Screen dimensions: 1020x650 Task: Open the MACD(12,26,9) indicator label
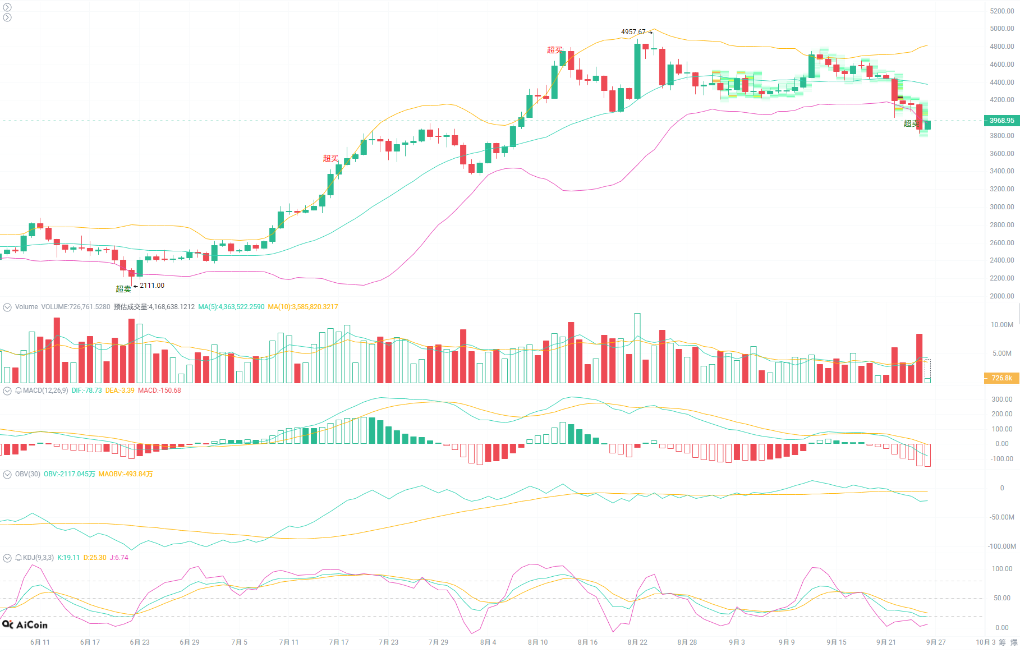coord(46,391)
